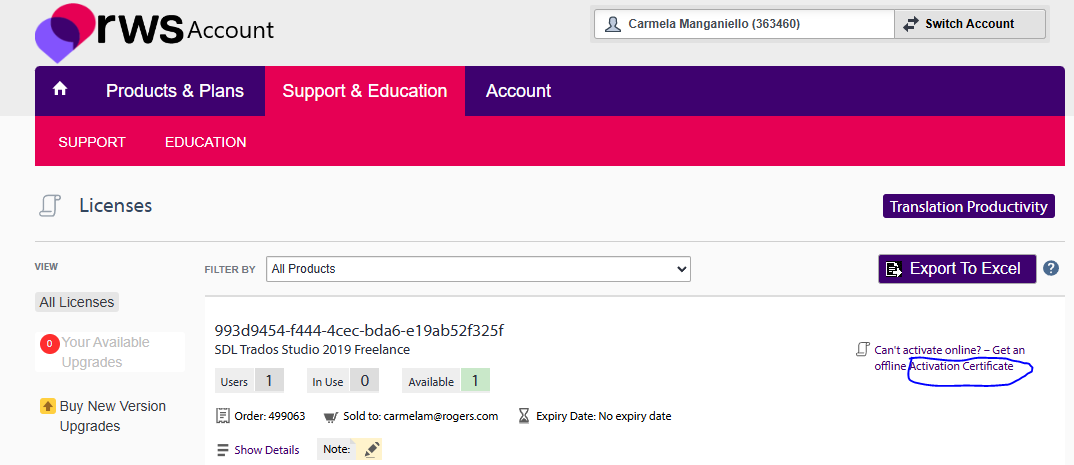This screenshot has height=465, width=1074.
Task: Click the yellow upgrade arrow icon
Action: tap(47, 406)
